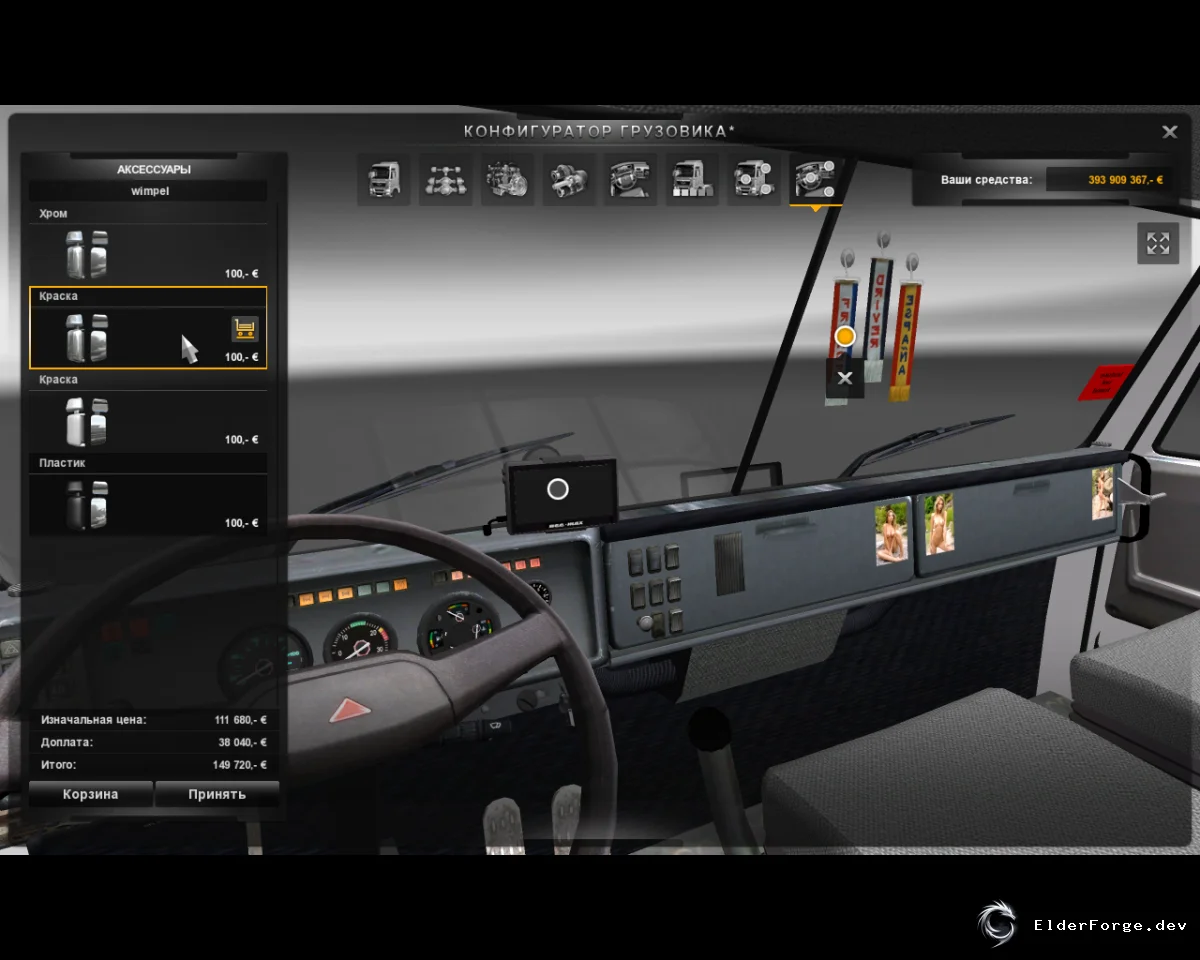
Task: Click the Доплата value 38 040,- €
Action: coord(243,743)
